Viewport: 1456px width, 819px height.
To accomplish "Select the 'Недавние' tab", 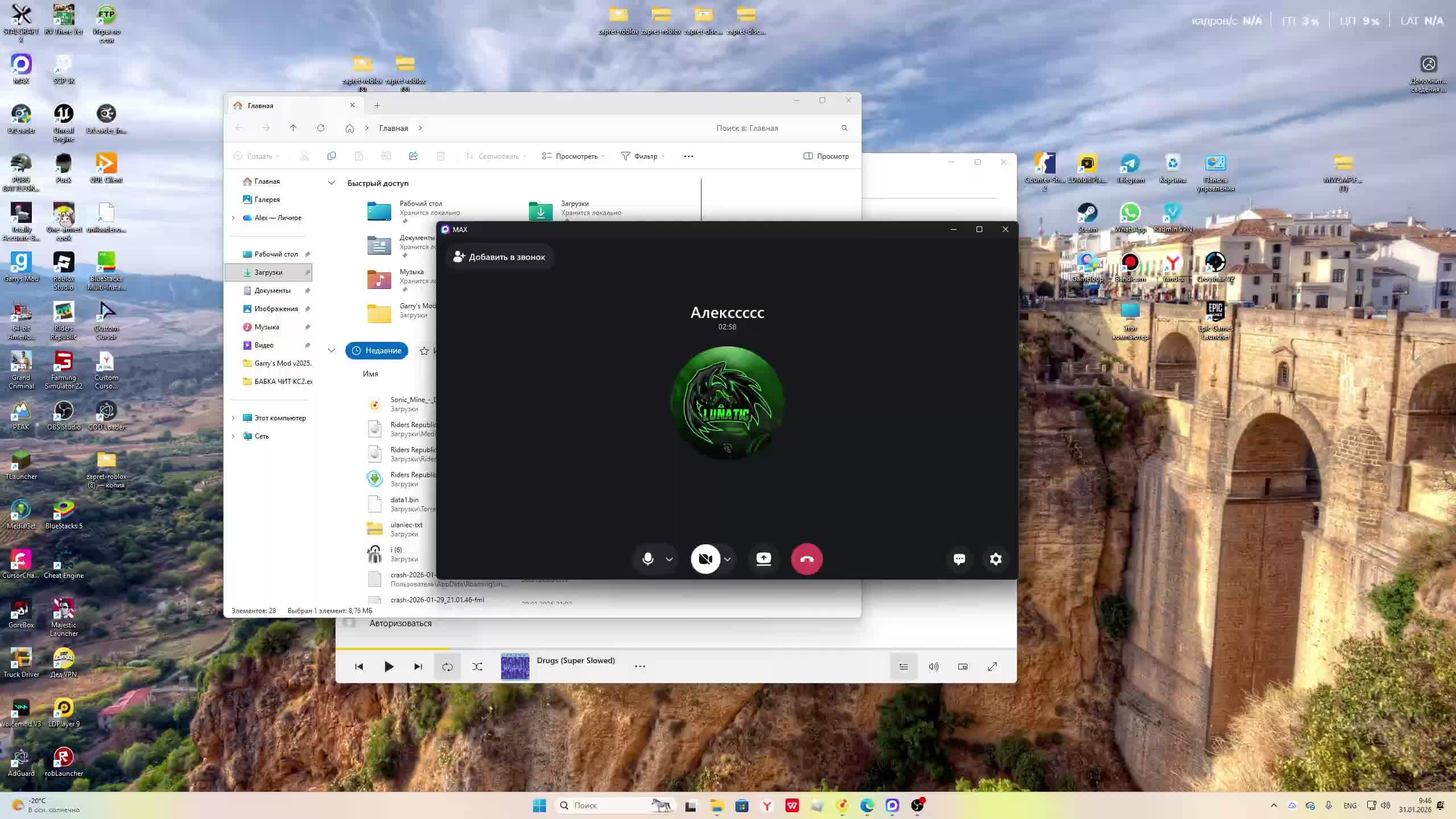I will pos(377,350).
